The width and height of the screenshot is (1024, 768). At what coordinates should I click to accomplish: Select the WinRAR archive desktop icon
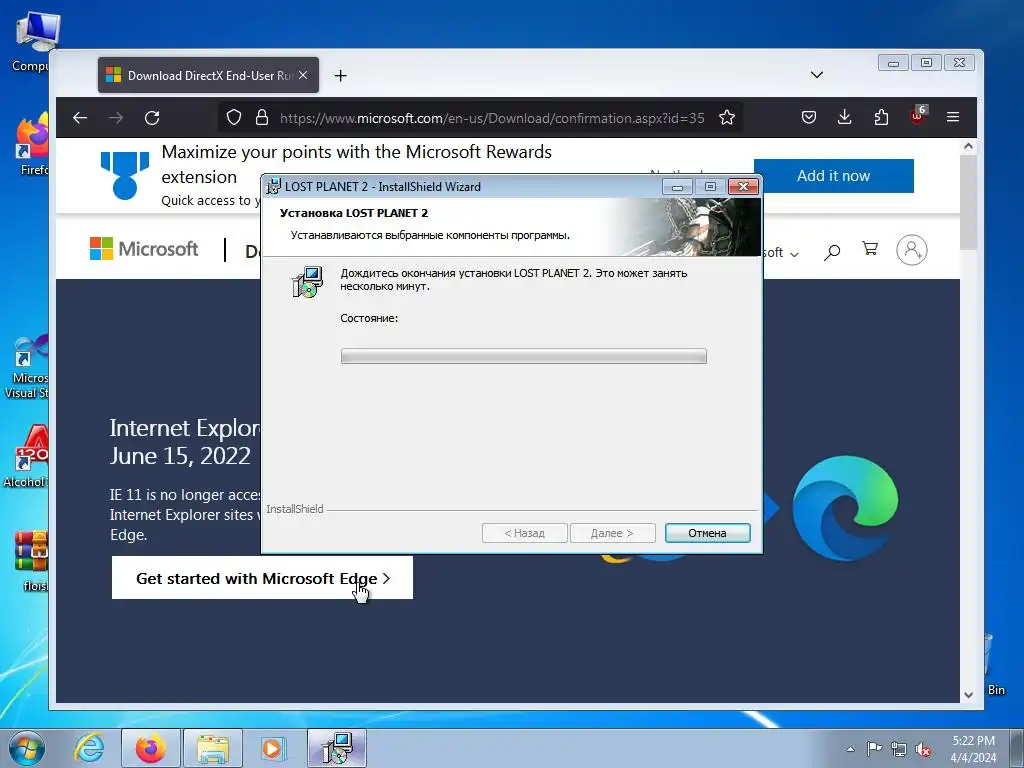pyautogui.click(x=31, y=561)
